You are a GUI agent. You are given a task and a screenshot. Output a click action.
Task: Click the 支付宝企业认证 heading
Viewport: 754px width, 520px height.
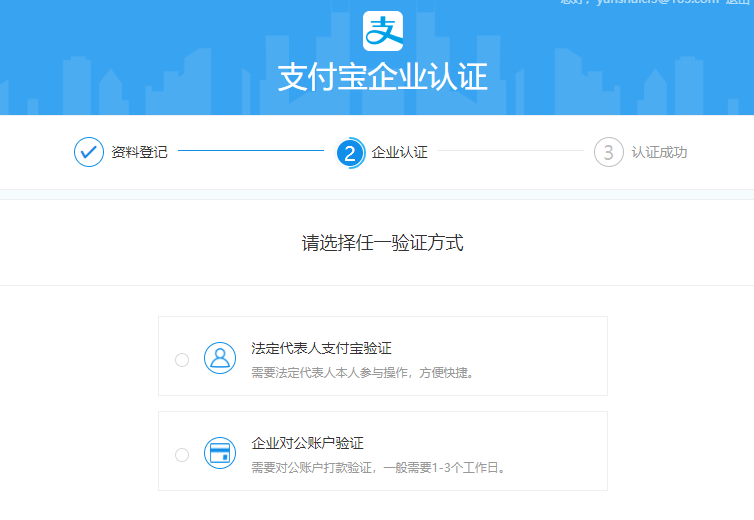pyautogui.click(x=383, y=77)
